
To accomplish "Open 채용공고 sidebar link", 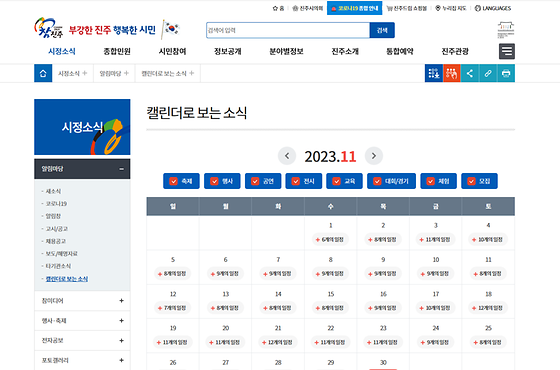I will [x=56, y=241].
